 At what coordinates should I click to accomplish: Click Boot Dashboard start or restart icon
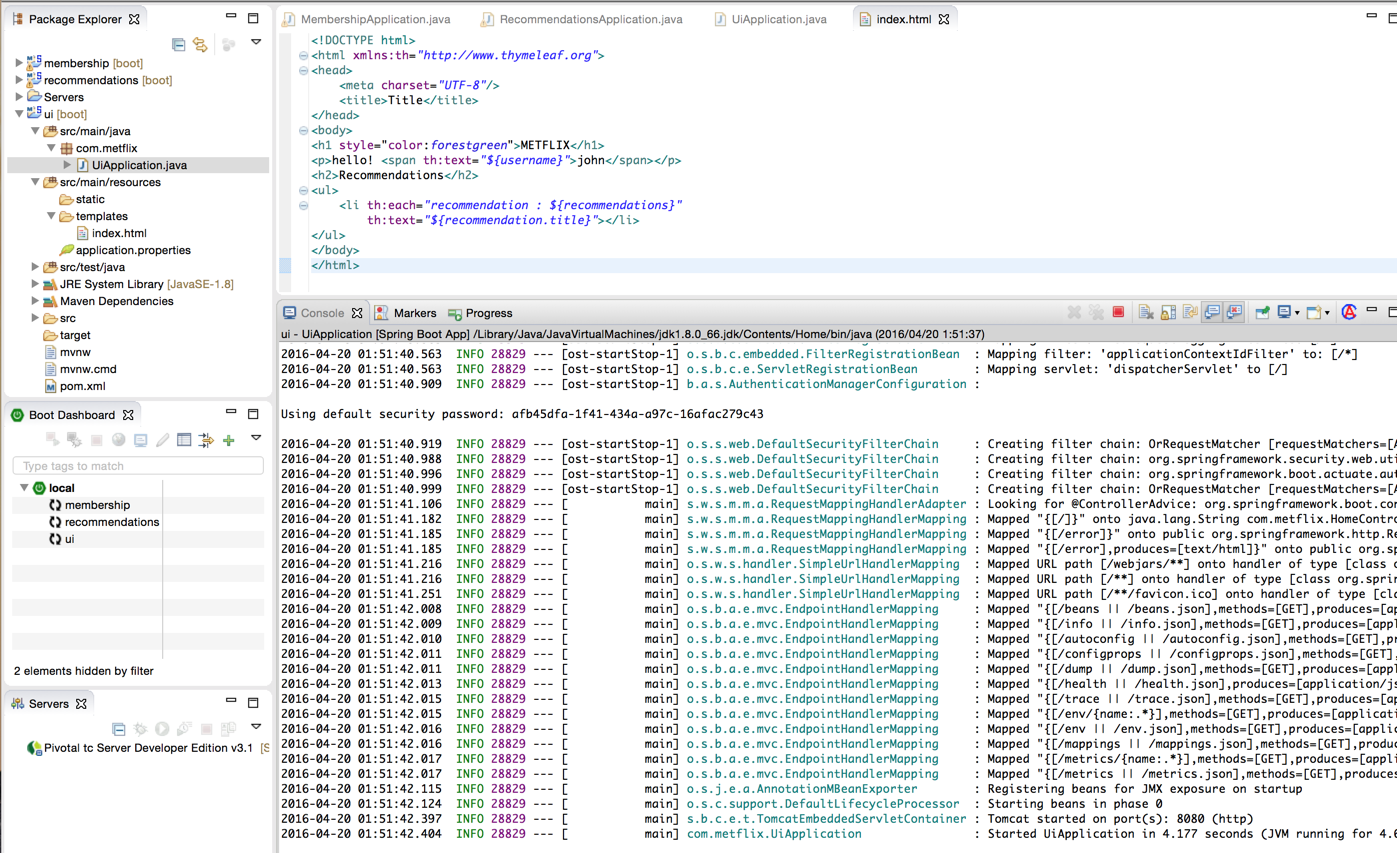(52, 440)
